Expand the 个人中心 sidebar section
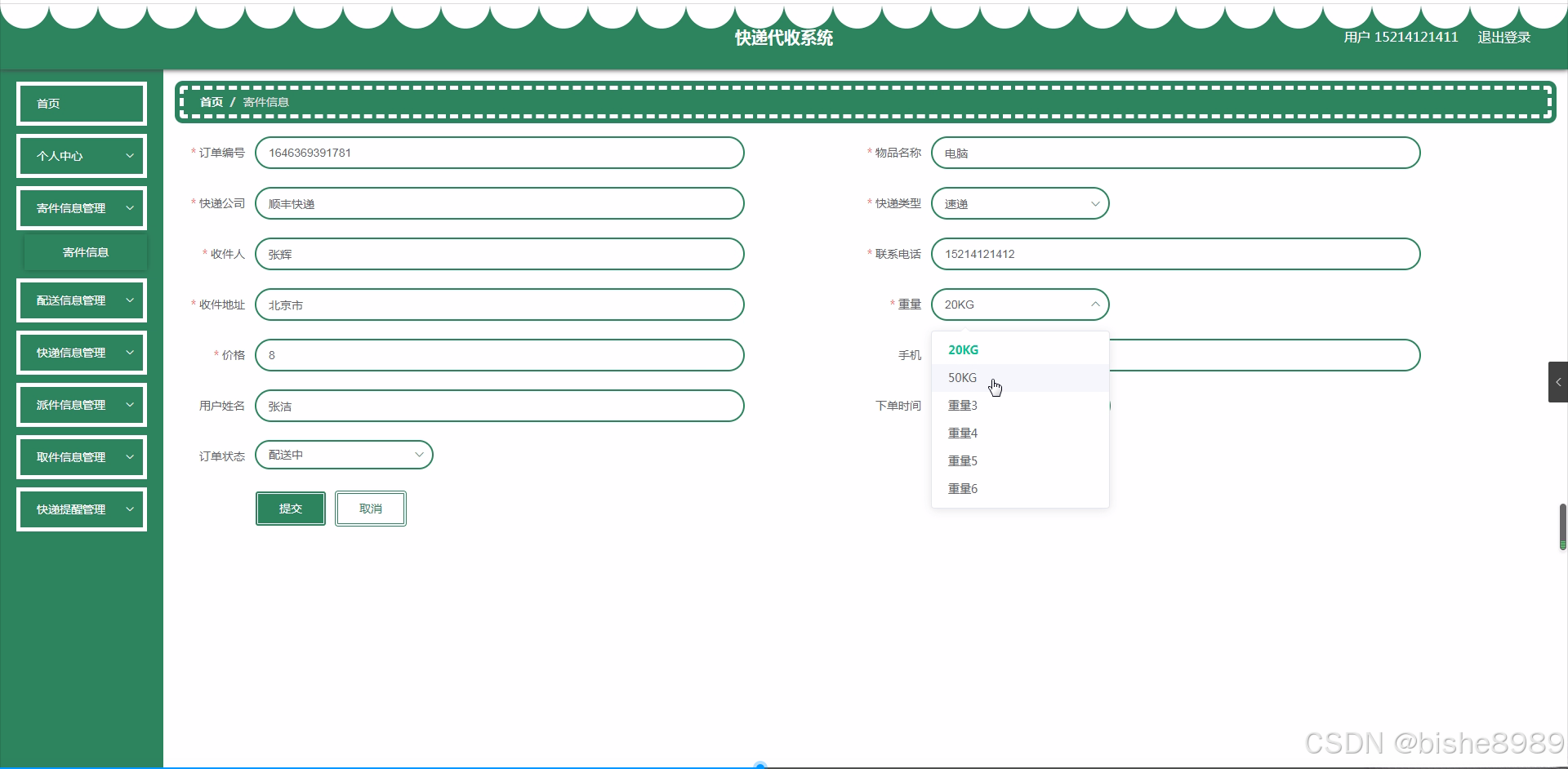This screenshot has width=1568, height=769. [81, 155]
